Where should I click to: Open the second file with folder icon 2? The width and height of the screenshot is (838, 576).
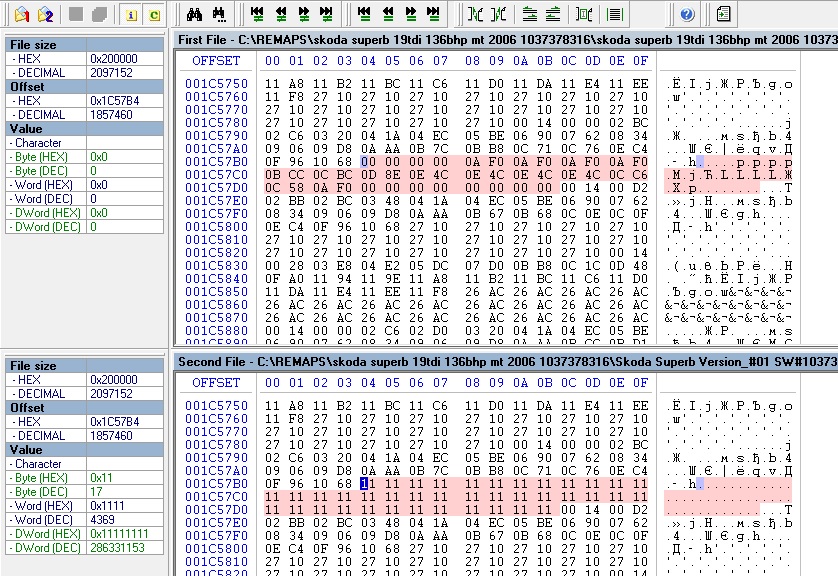(x=45, y=14)
